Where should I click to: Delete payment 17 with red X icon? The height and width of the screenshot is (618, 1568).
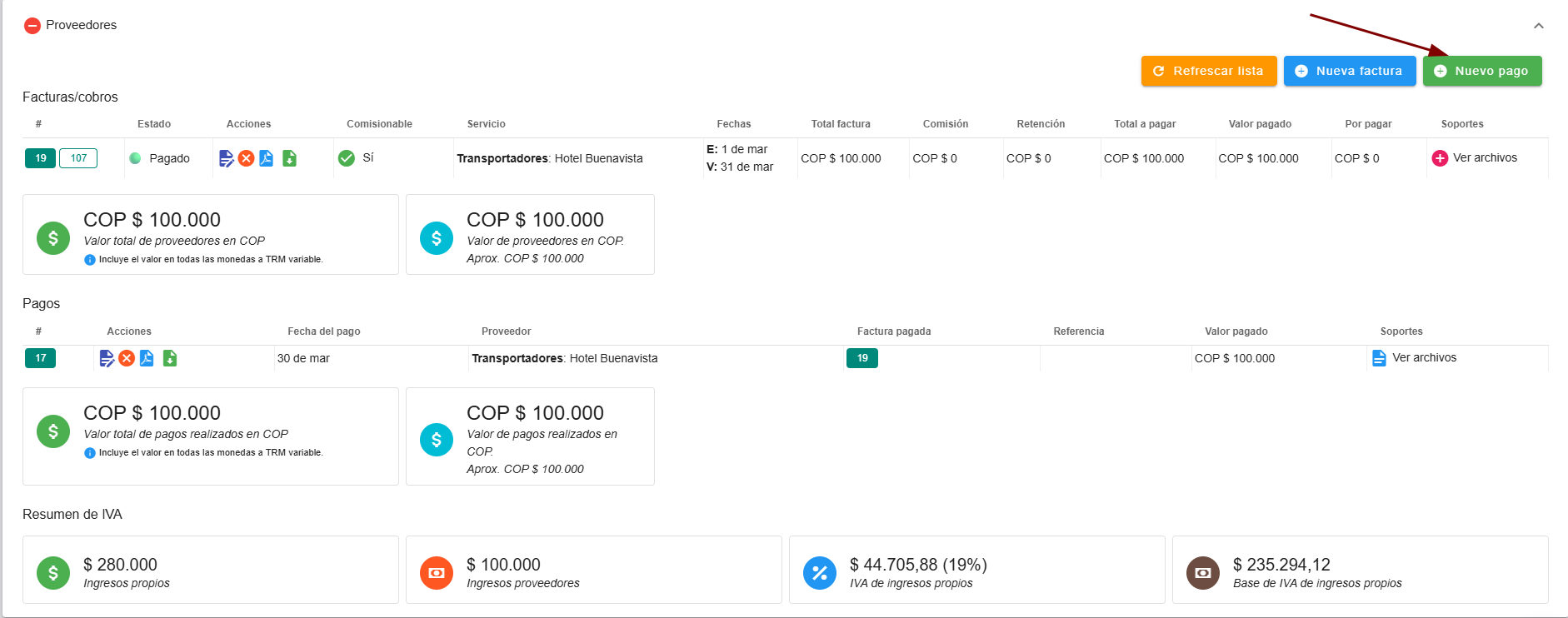127,358
